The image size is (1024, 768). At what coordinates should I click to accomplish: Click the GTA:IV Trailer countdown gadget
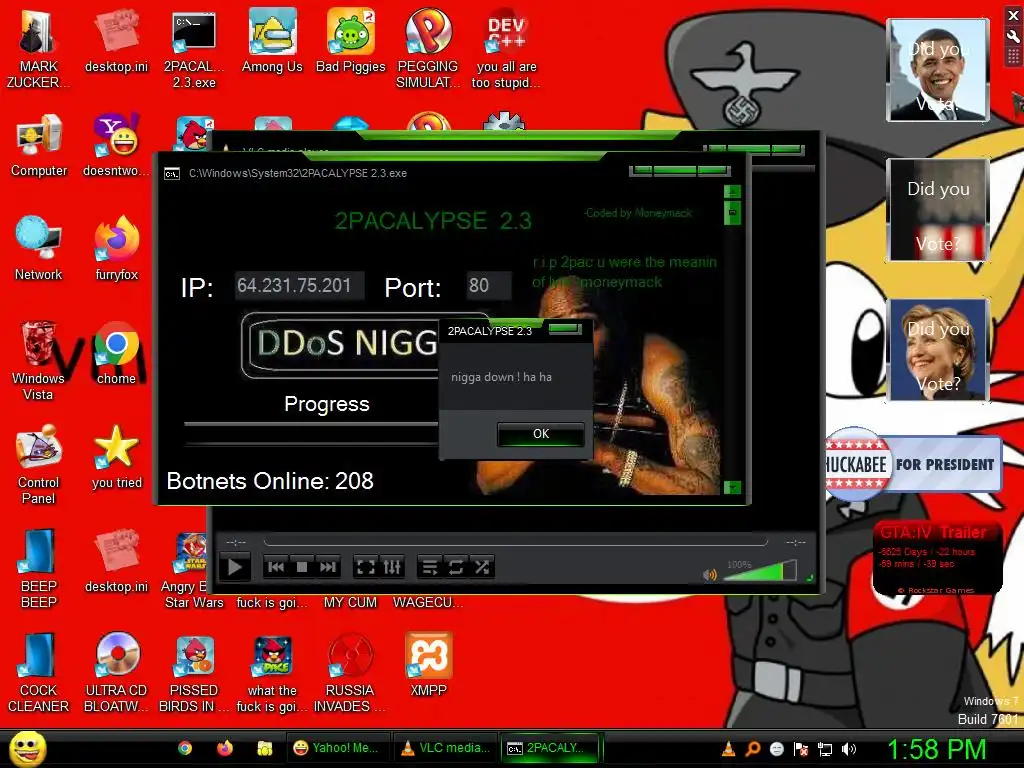coord(938,557)
